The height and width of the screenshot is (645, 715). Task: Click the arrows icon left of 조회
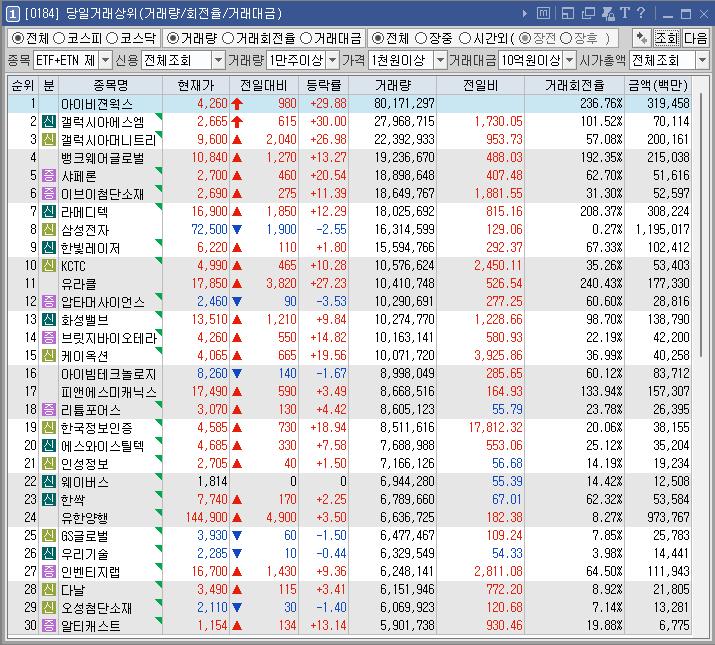(642, 38)
